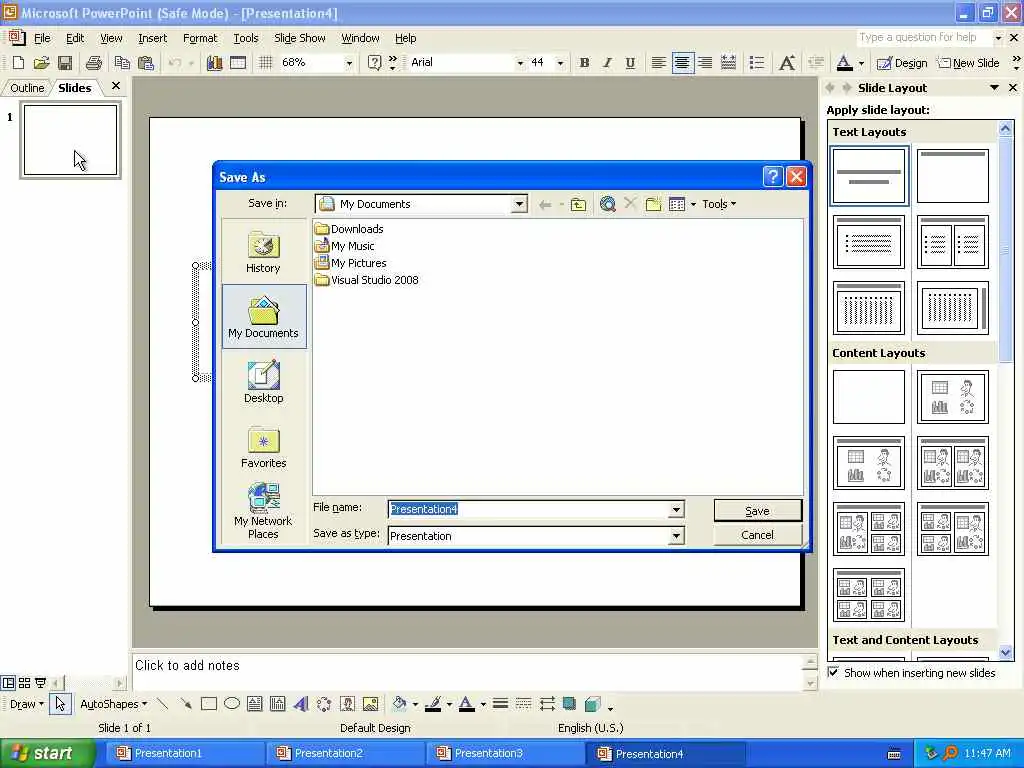Click the New Slide button
1024x768 pixels.
[x=968, y=63]
